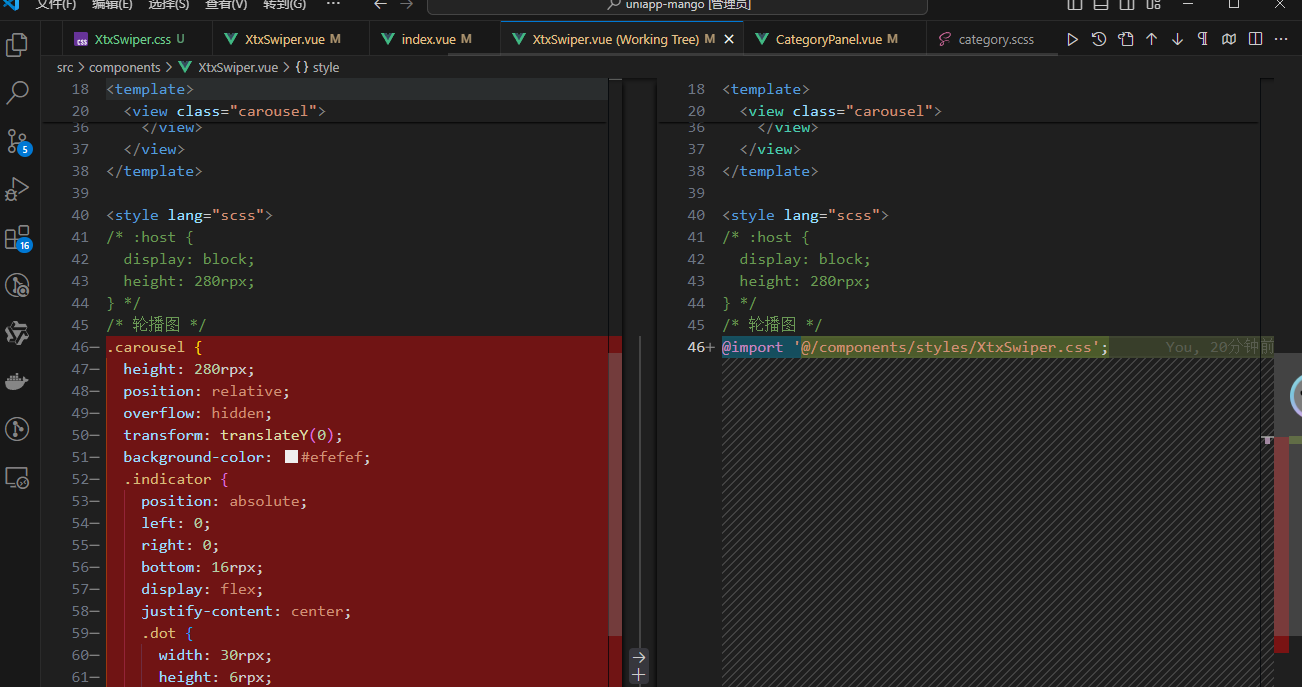Viewport: 1302px width, 687px height.
Task: Open the Explorer view in activity bar
Action: [17, 45]
